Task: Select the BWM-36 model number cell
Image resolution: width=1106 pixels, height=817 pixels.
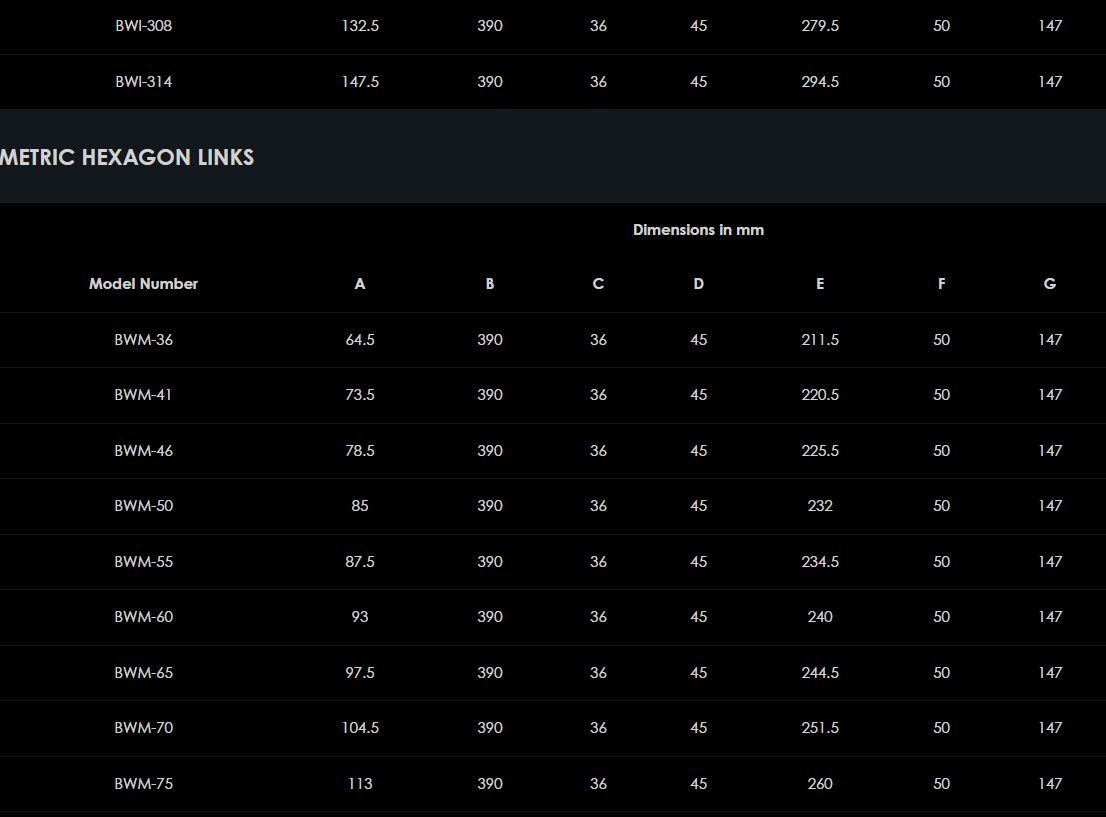Action: [x=143, y=340]
